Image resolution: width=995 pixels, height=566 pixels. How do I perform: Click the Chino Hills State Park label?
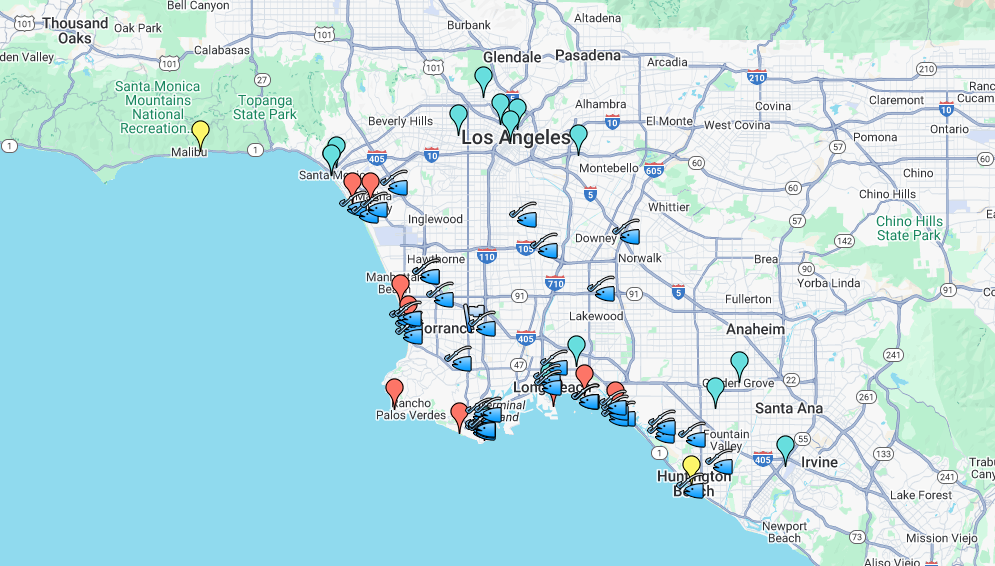pyautogui.click(x=909, y=228)
